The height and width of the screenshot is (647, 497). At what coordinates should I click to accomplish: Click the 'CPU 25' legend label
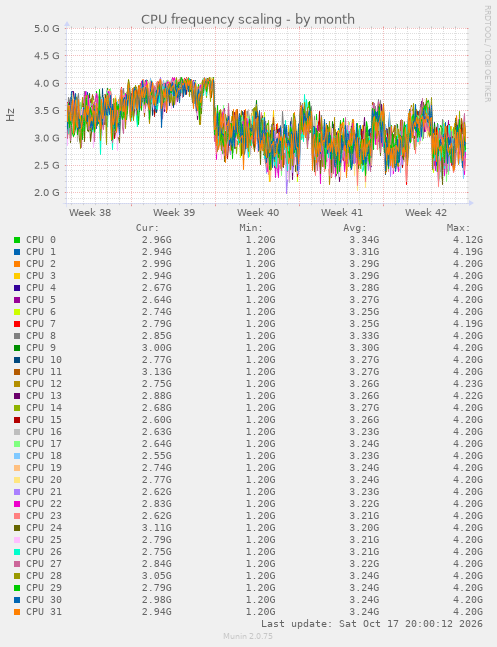point(44,539)
